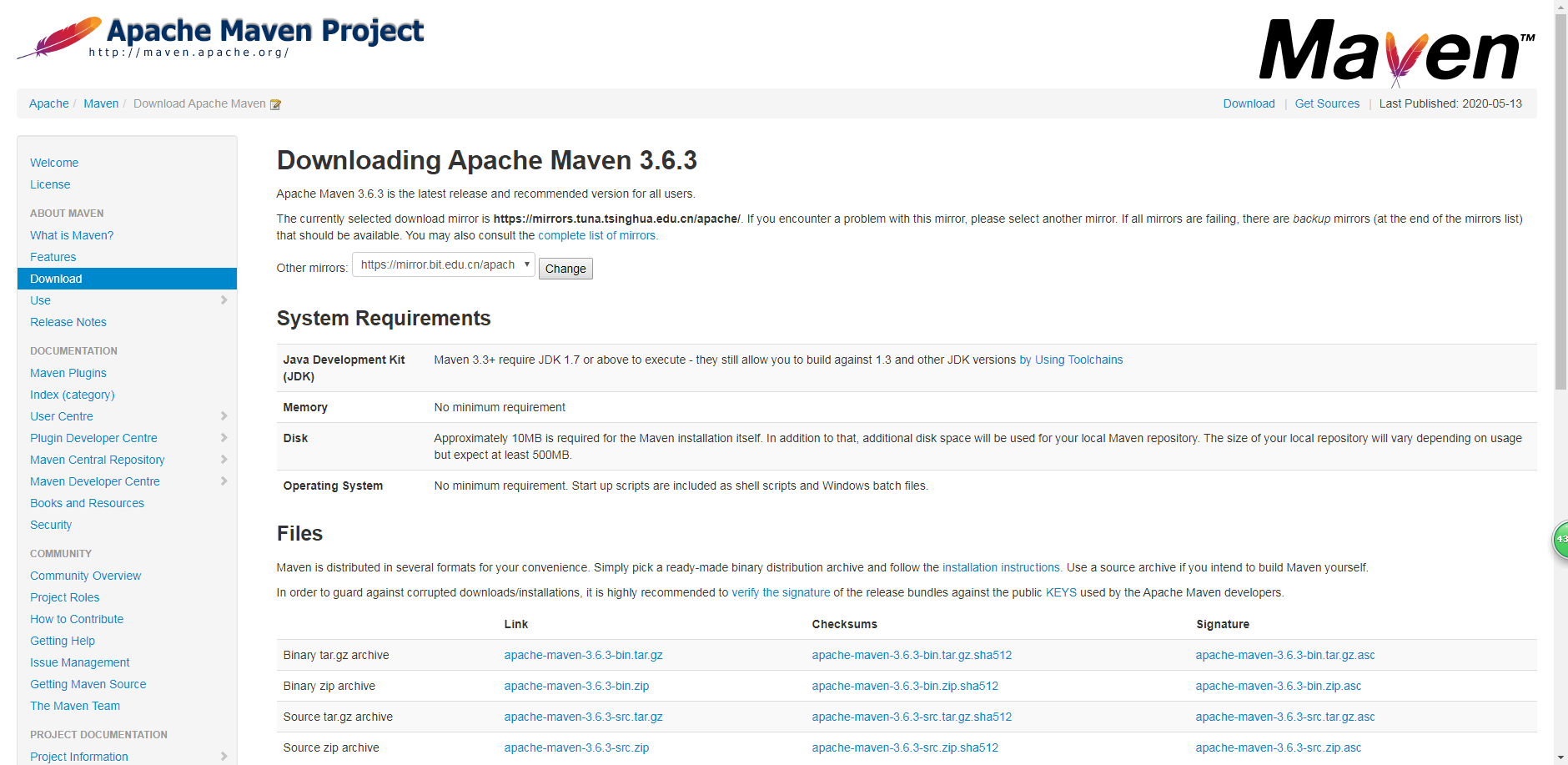Open apache-maven-3.6.3-bin.zip.asc signature

1279,686
